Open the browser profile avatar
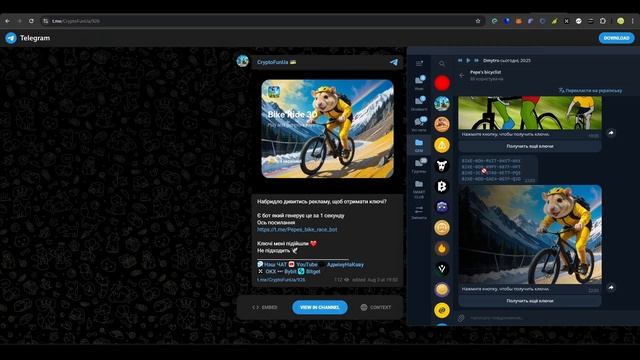 [620, 21]
